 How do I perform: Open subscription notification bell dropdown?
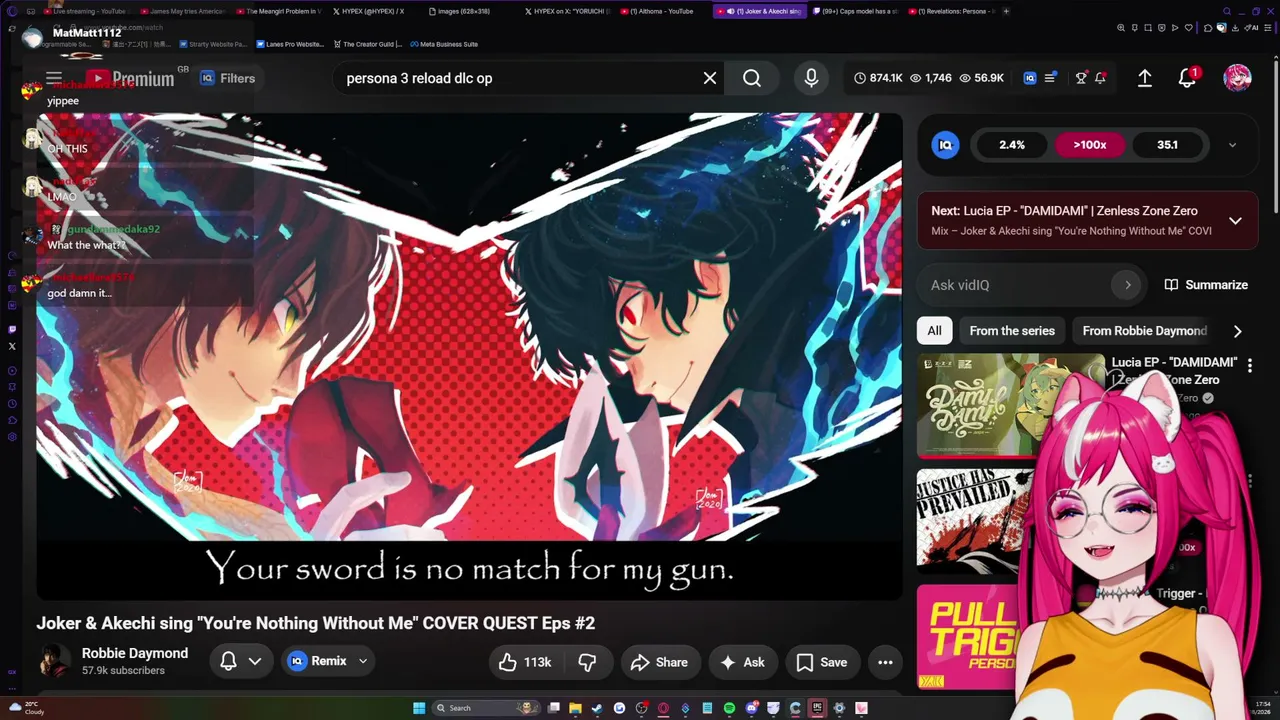239,661
